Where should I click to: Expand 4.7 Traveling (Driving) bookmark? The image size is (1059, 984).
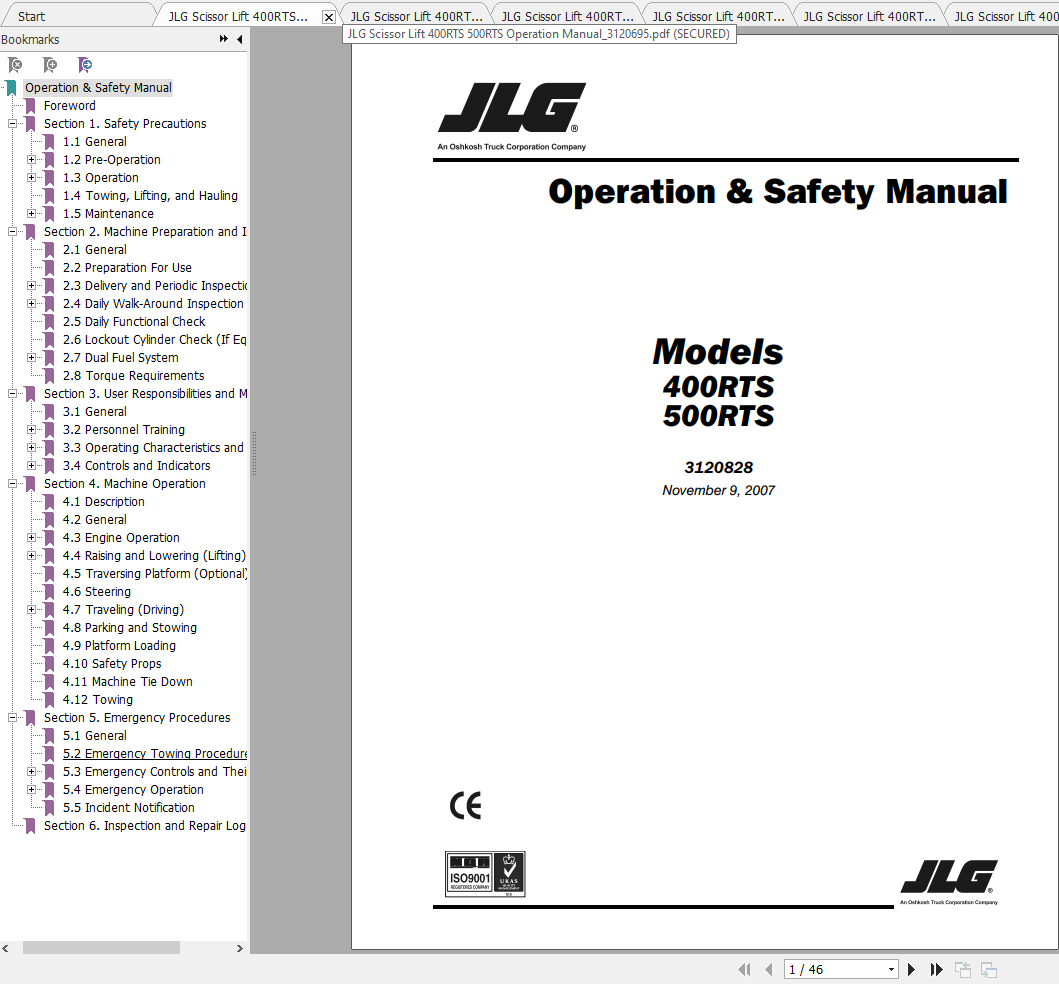coord(31,609)
